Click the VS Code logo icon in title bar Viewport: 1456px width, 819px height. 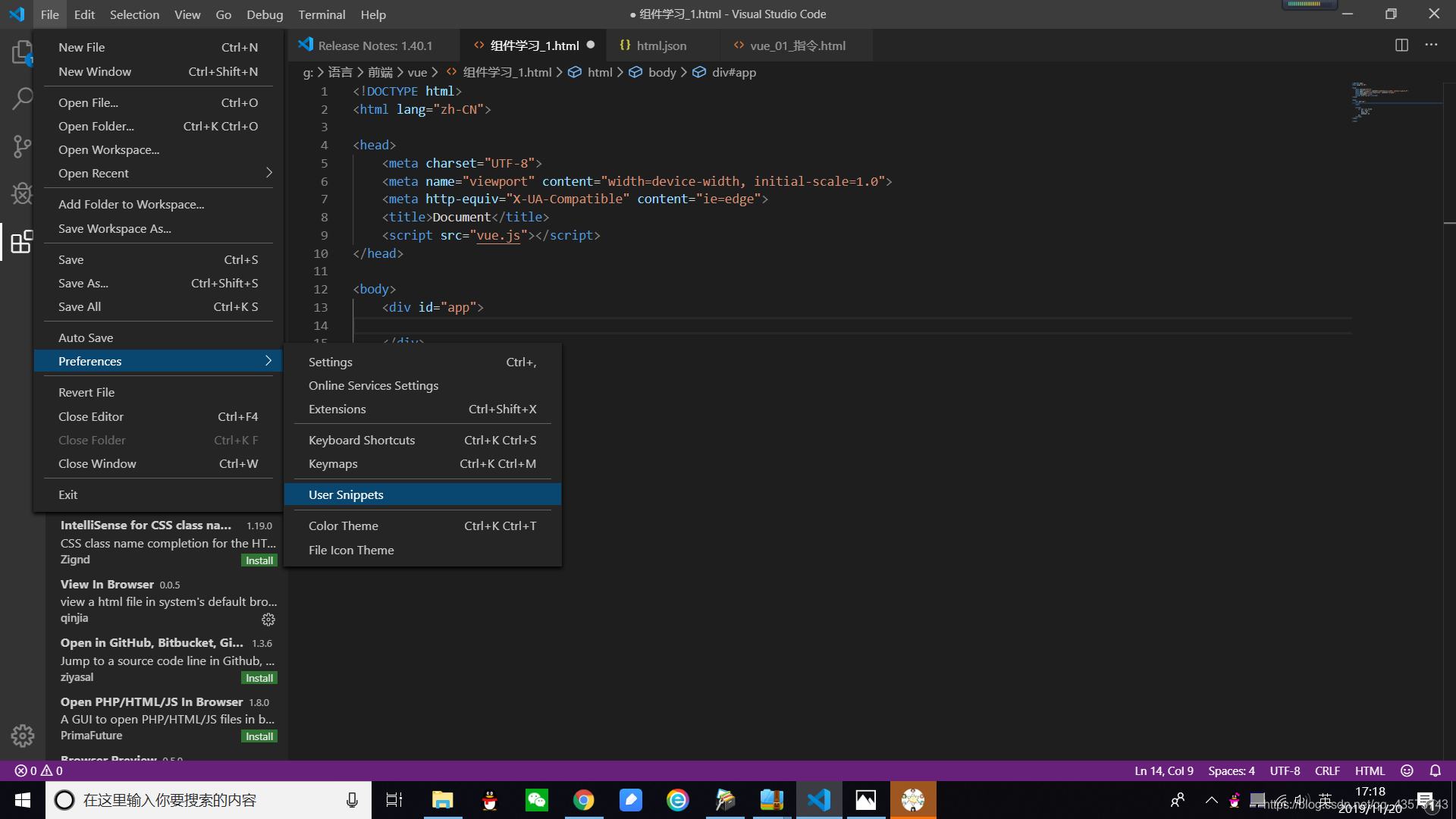(x=17, y=14)
